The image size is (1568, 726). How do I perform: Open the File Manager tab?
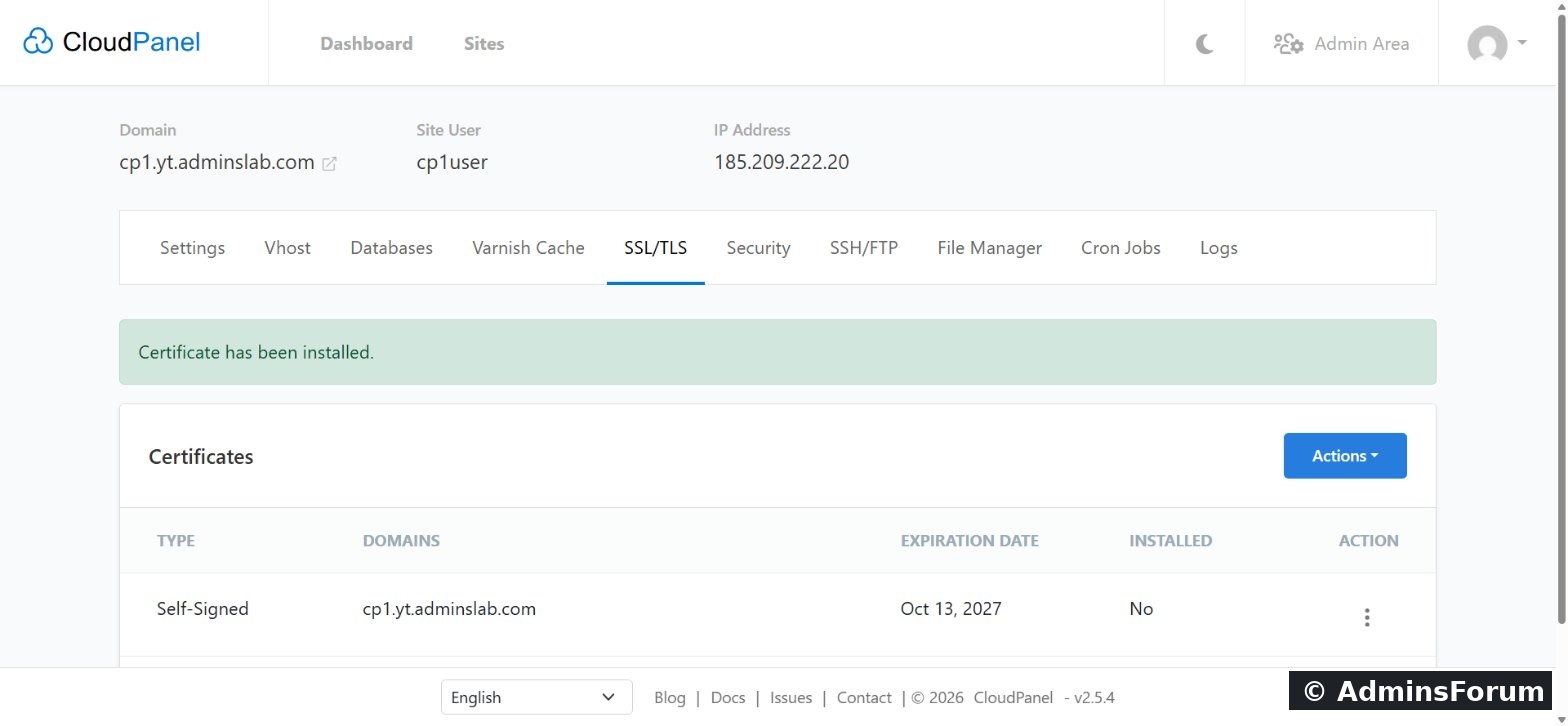pyautogui.click(x=989, y=248)
